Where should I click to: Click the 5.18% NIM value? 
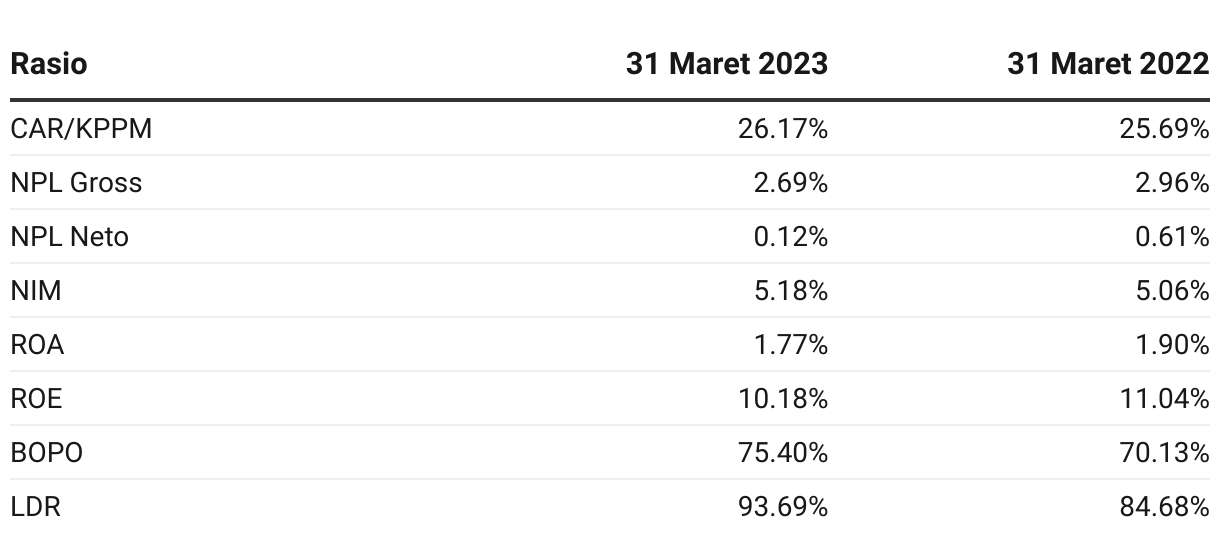[x=791, y=291]
